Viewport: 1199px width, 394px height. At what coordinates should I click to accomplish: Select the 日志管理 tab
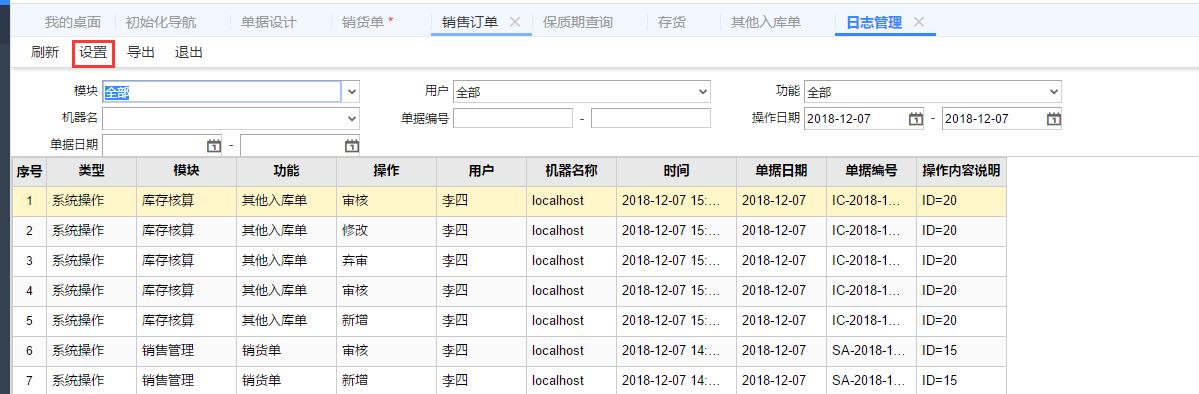[x=874, y=22]
